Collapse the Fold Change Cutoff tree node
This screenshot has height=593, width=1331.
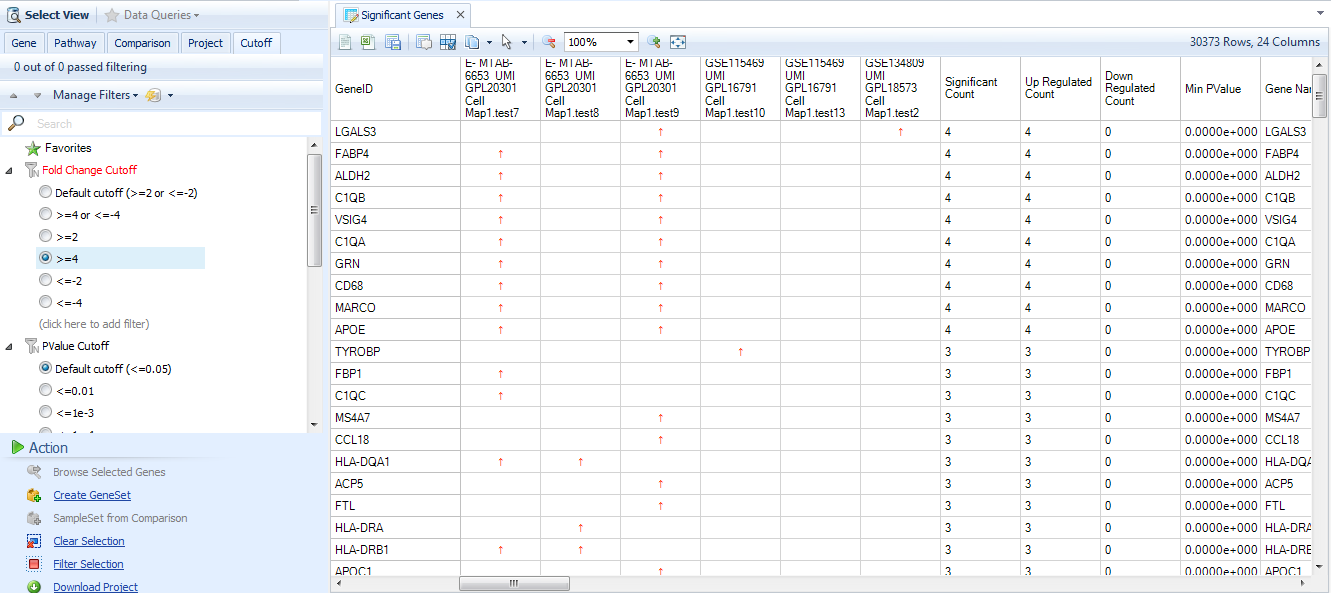10,170
